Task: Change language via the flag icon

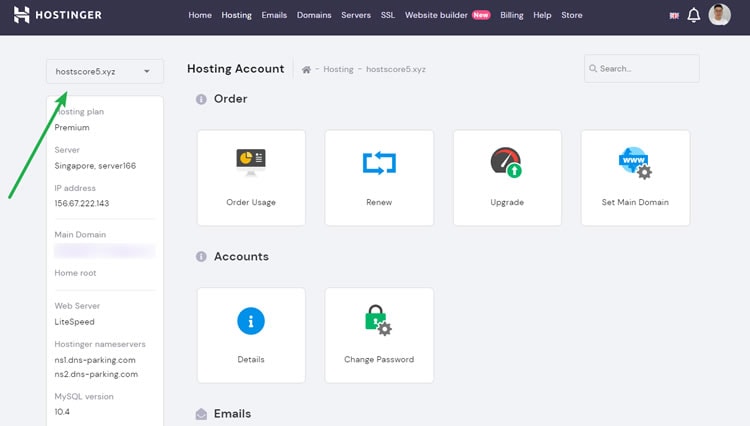Action: [x=674, y=15]
